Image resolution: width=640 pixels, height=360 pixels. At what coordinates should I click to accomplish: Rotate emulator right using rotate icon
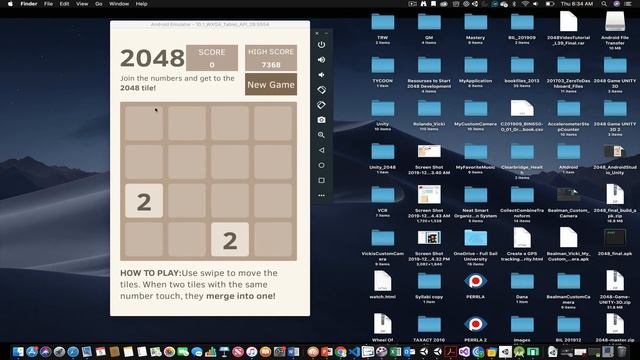coord(322,105)
